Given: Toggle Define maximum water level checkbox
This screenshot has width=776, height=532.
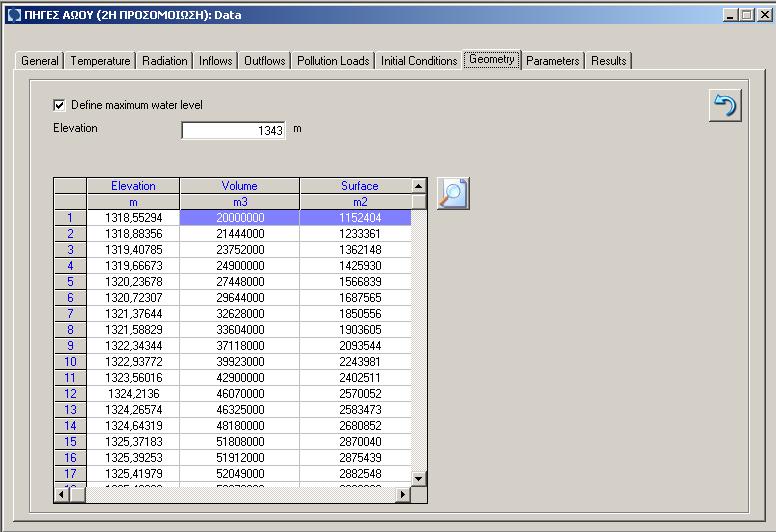Looking at the screenshot, I should click(x=59, y=105).
